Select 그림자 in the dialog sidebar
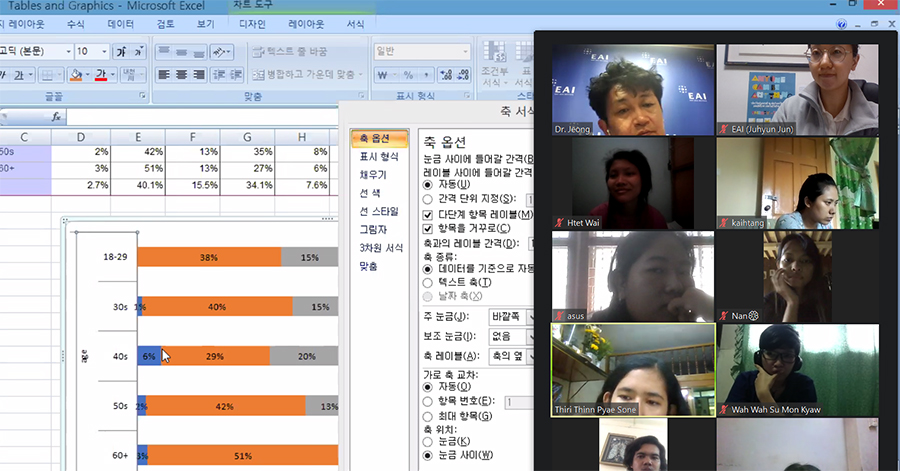The height and width of the screenshot is (471, 900). click(373, 230)
